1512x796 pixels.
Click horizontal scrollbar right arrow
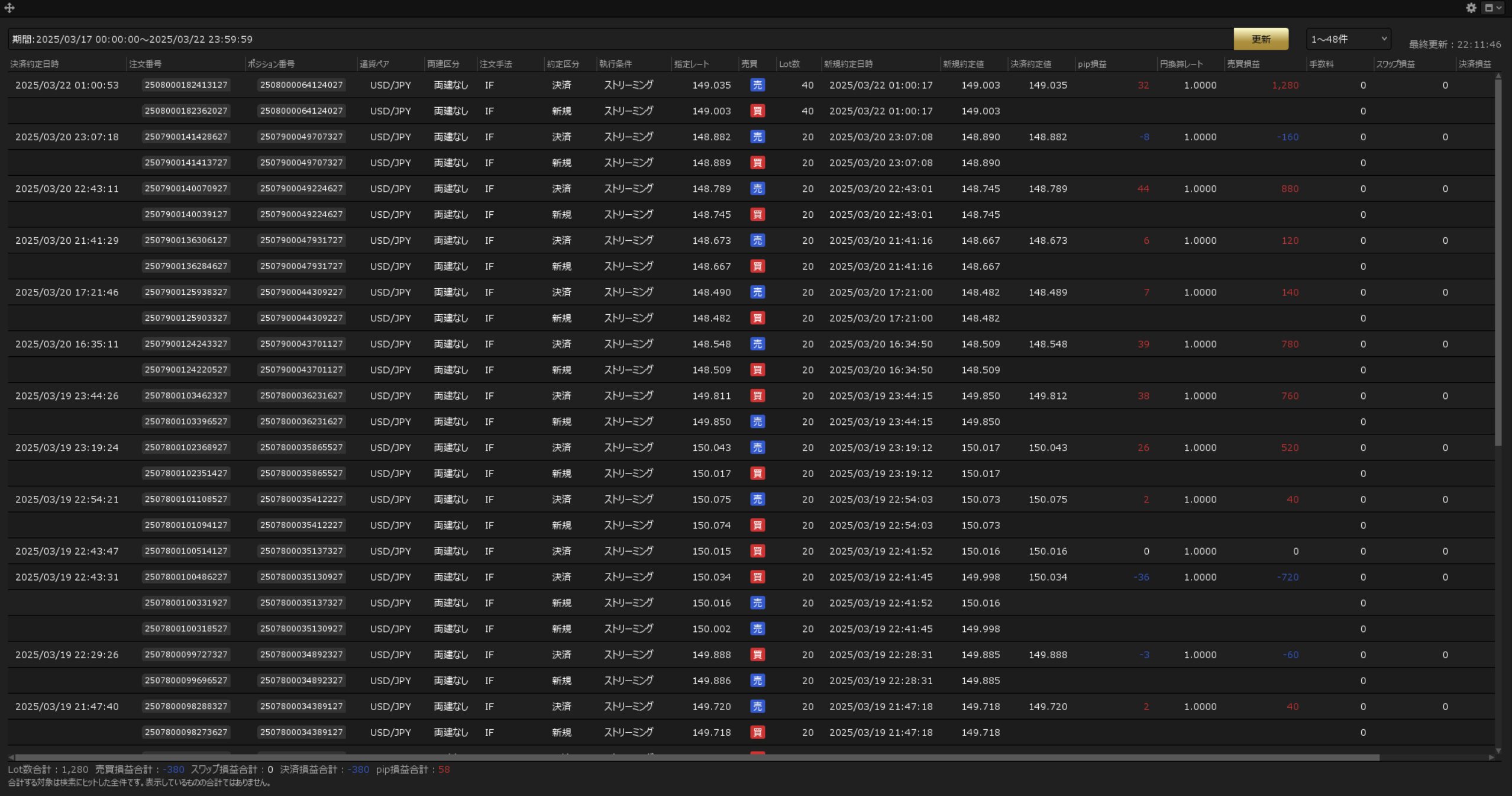1491,758
